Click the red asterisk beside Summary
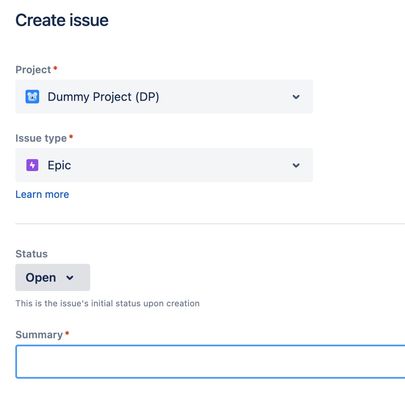The image size is (405, 394). (x=67, y=332)
